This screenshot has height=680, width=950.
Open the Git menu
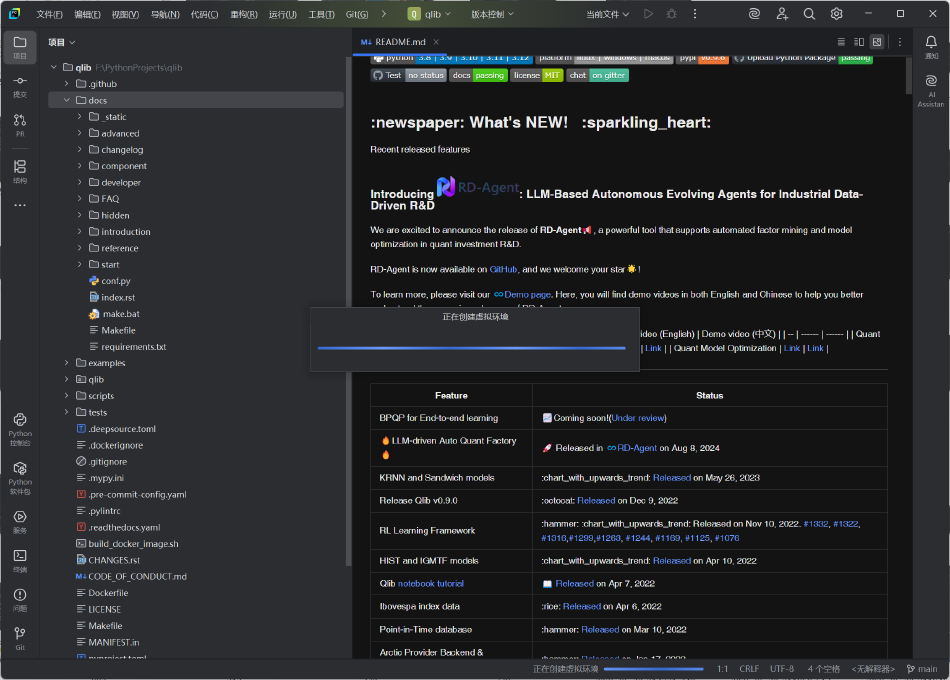click(x=356, y=14)
